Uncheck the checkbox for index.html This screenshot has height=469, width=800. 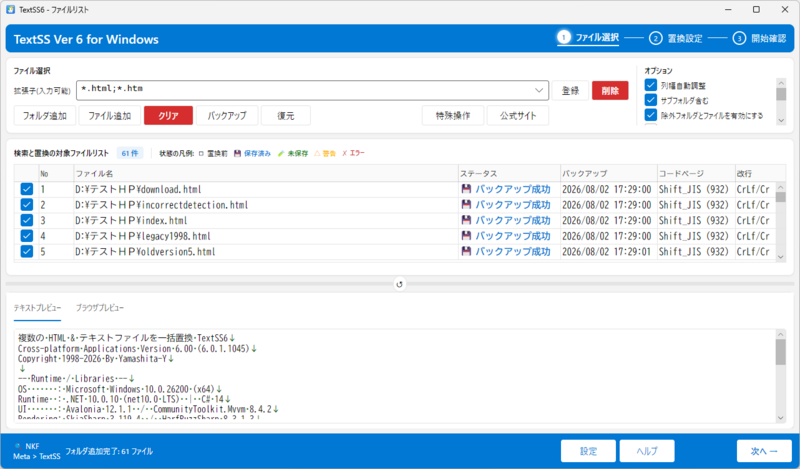(x=27, y=220)
